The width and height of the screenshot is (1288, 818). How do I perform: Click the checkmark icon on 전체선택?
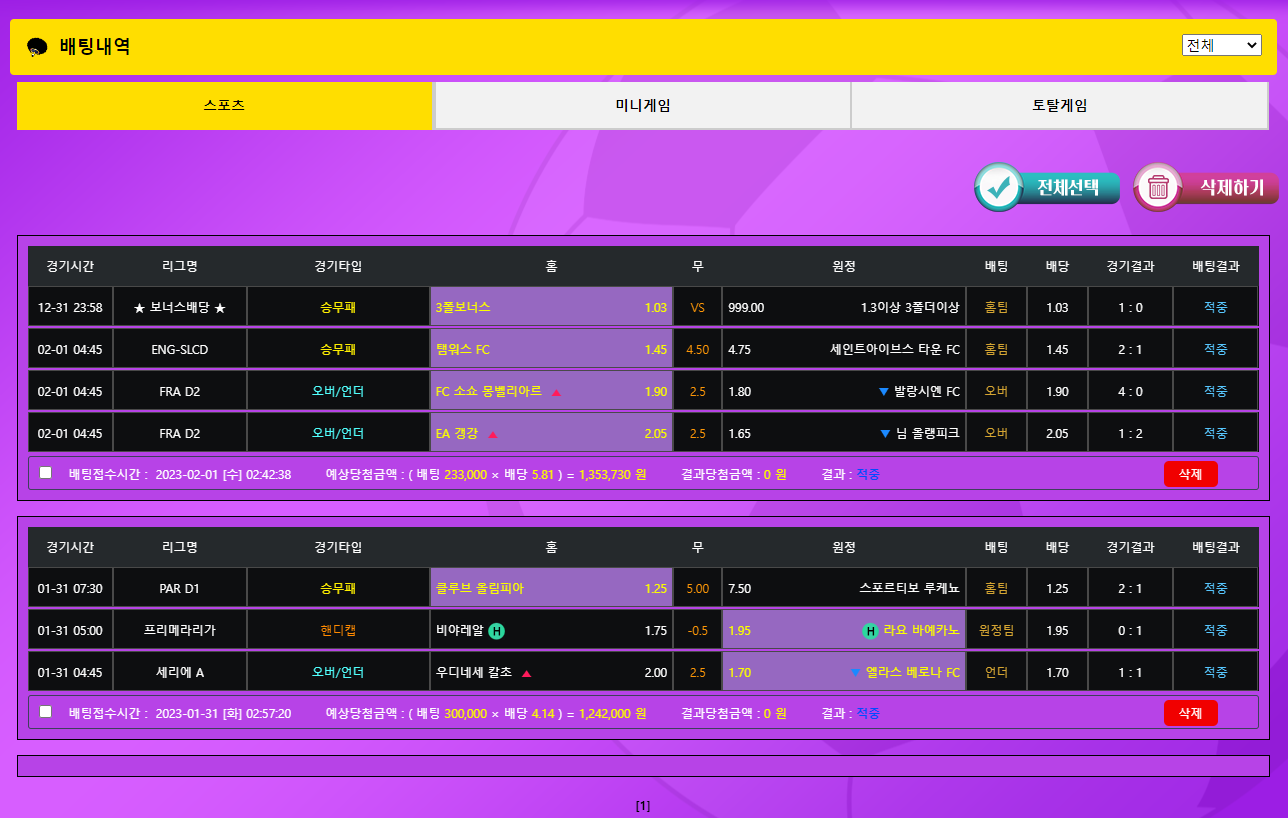[x=998, y=187]
